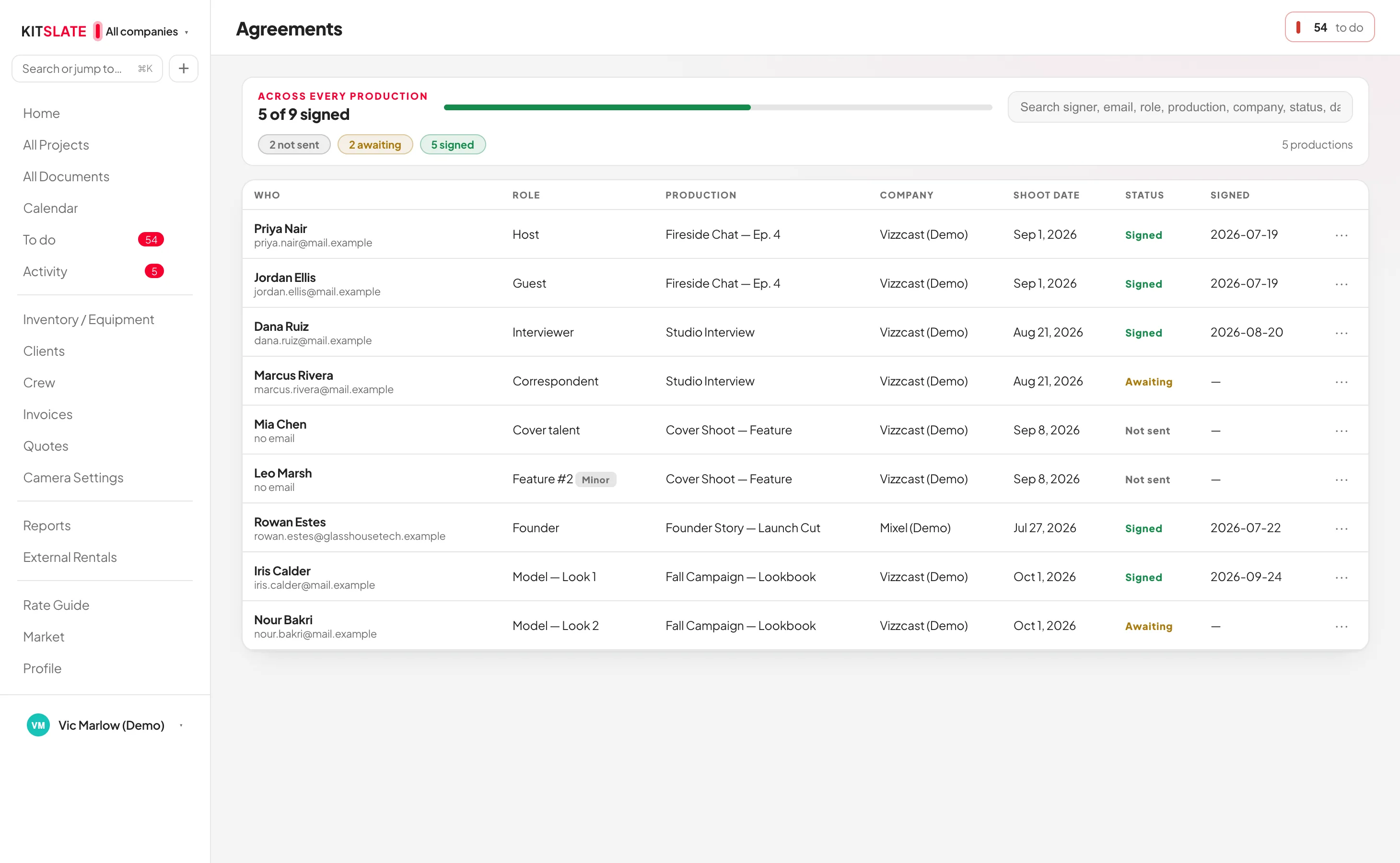Click Founder Story — Launch Cut production
This screenshot has width=1400, height=863.
pos(743,528)
